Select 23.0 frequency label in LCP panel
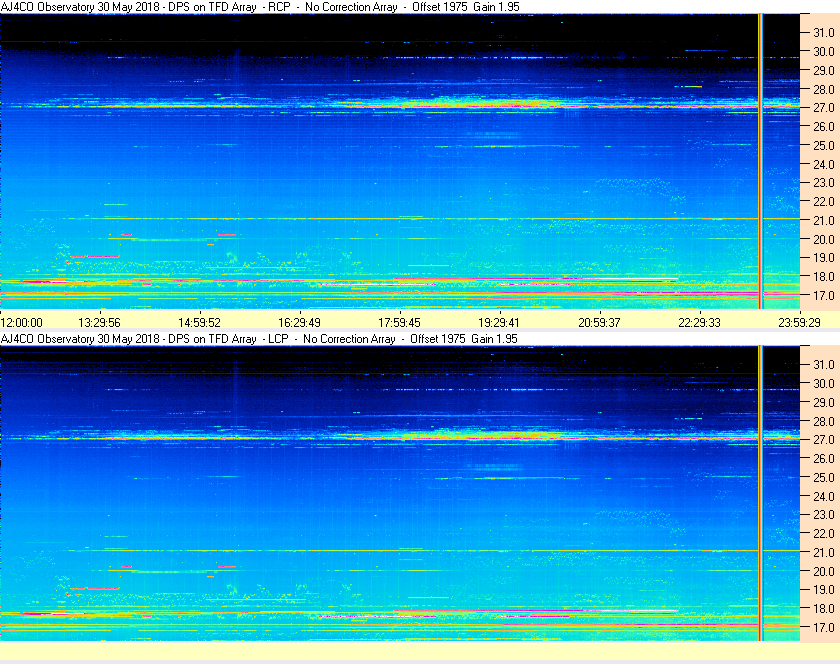The height and width of the screenshot is (664, 840). 824,514
